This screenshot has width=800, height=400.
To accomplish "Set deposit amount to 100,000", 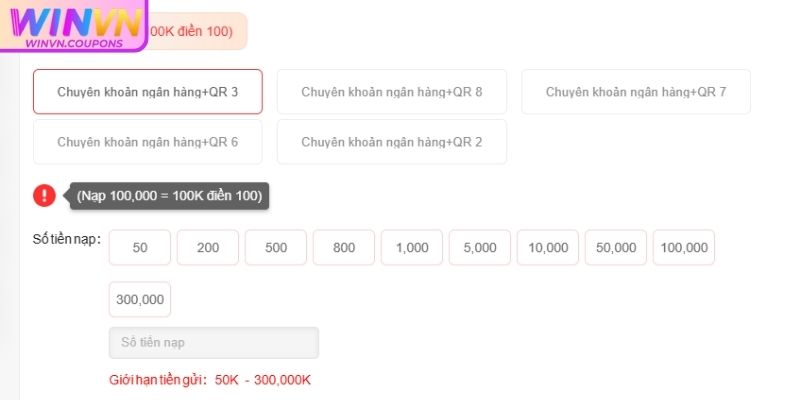I will pos(684,248).
